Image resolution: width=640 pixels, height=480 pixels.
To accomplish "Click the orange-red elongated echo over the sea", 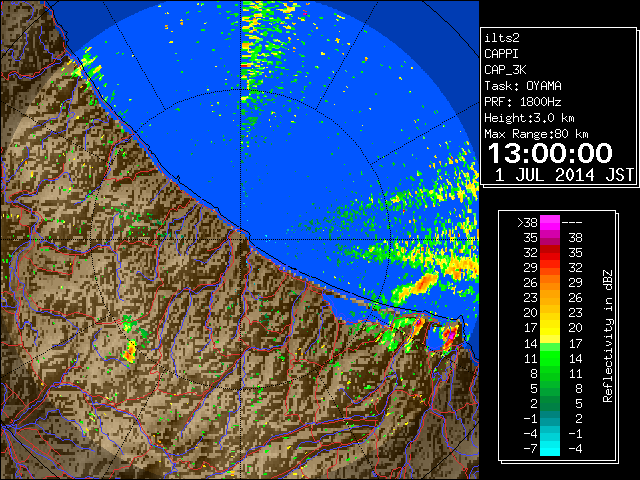I will (x=417, y=285).
